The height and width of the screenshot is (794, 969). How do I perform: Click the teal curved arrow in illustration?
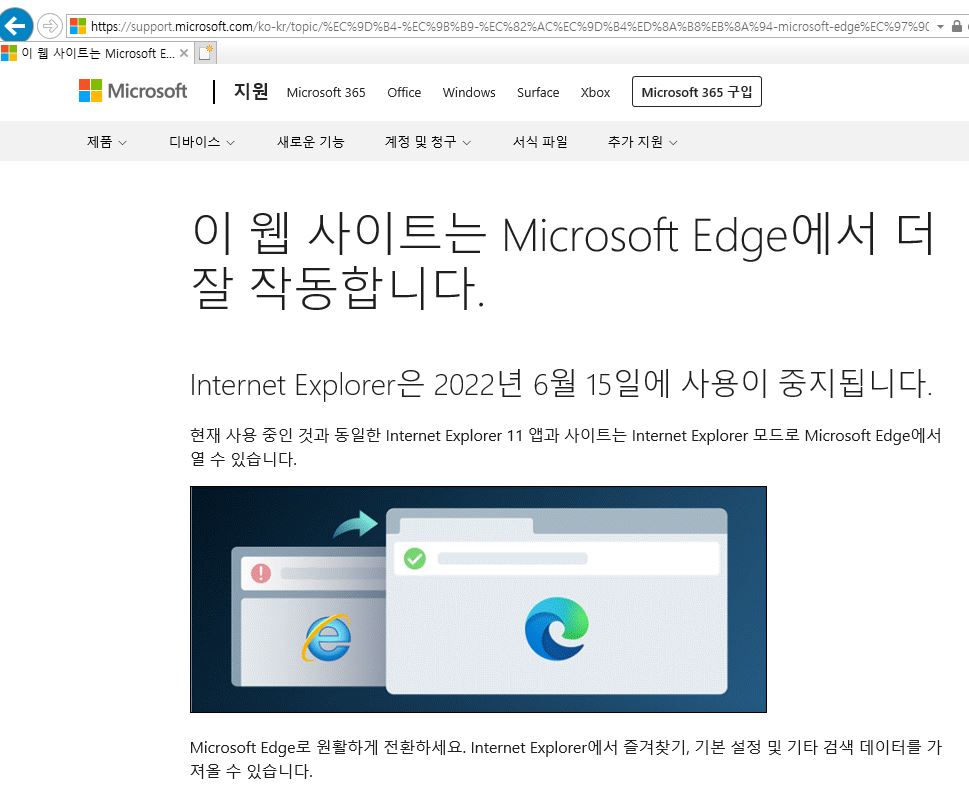(355, 524)
